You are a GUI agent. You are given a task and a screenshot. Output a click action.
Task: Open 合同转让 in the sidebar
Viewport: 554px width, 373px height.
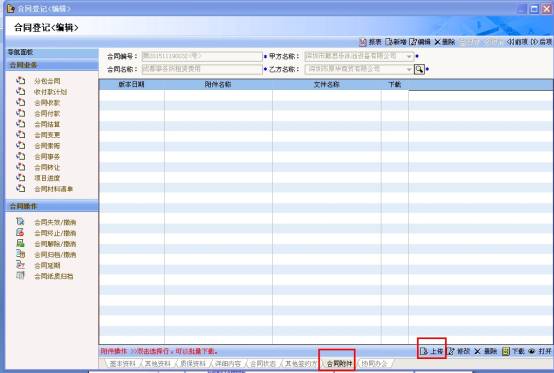47,167
